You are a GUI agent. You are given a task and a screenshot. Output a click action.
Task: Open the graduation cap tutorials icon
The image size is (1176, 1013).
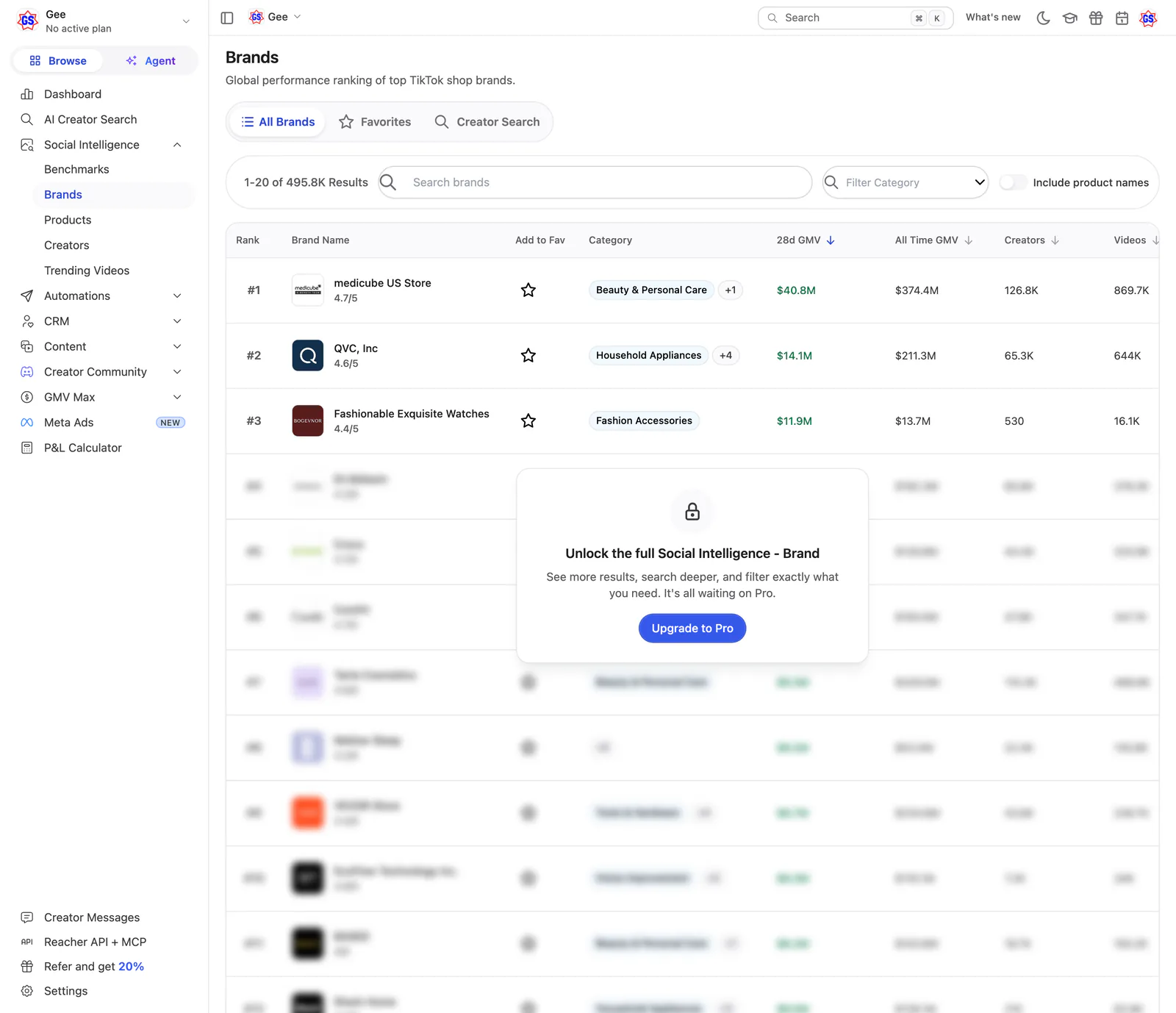(x=1069, y=18)
